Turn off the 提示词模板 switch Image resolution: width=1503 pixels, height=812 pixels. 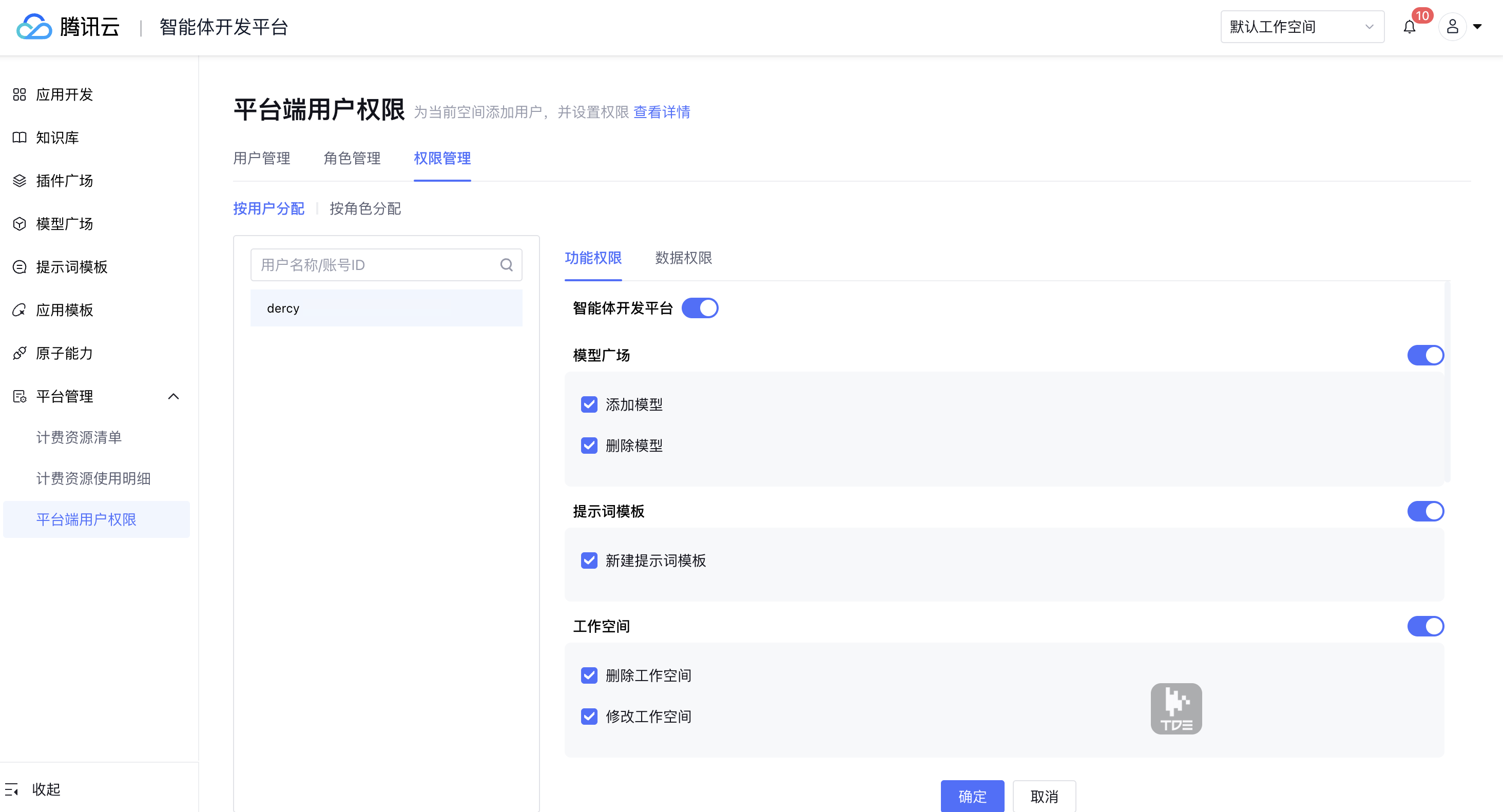pyautogui.click(x=1425, y=511)
